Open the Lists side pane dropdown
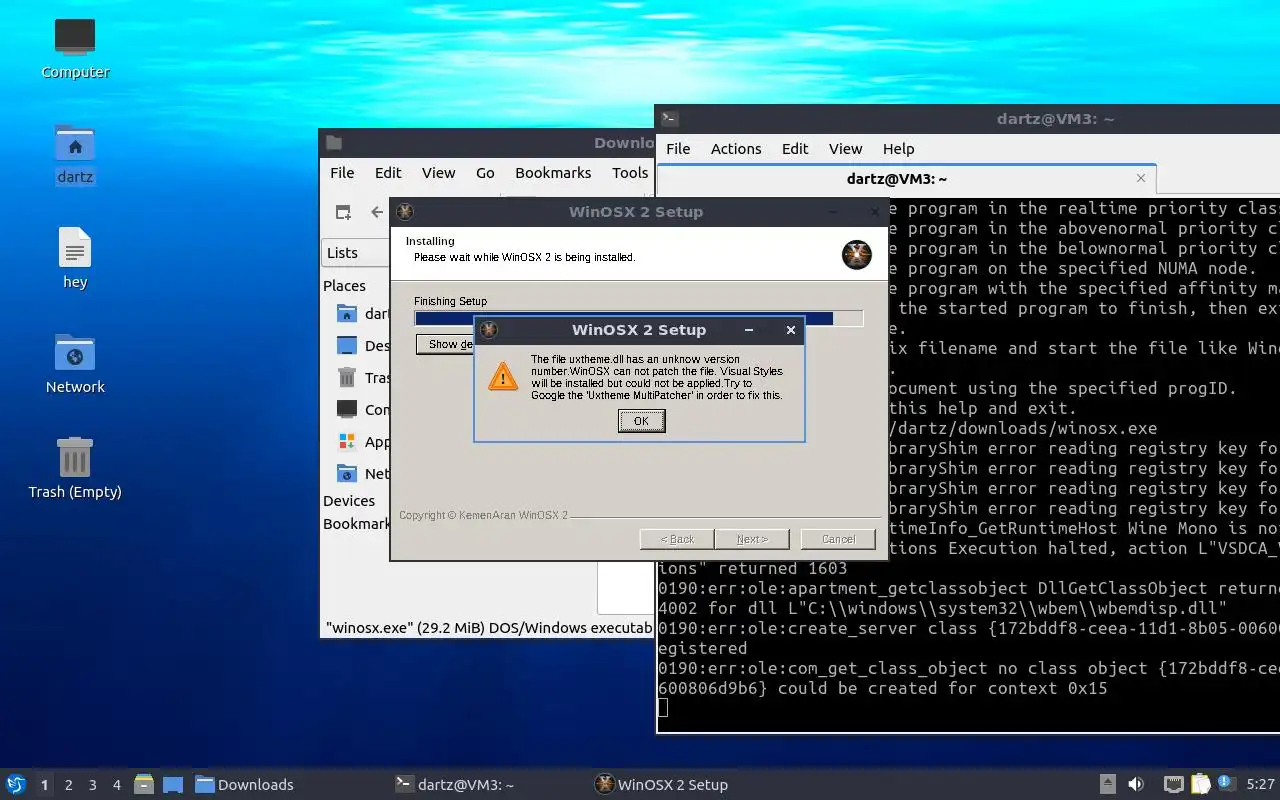The width and height of the screenshot is (1280, 800). click(356, 253)
